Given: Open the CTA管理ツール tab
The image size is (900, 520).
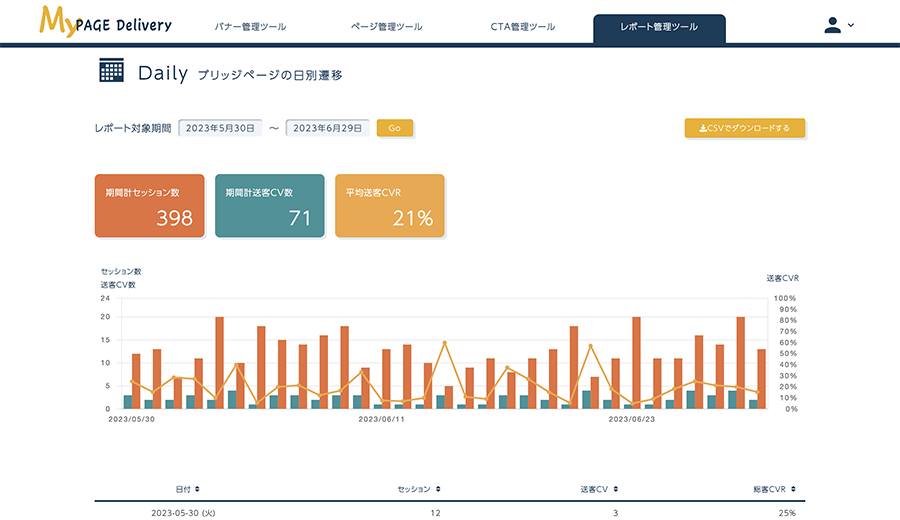Looking at the screenshot, I should coord(523,27).
